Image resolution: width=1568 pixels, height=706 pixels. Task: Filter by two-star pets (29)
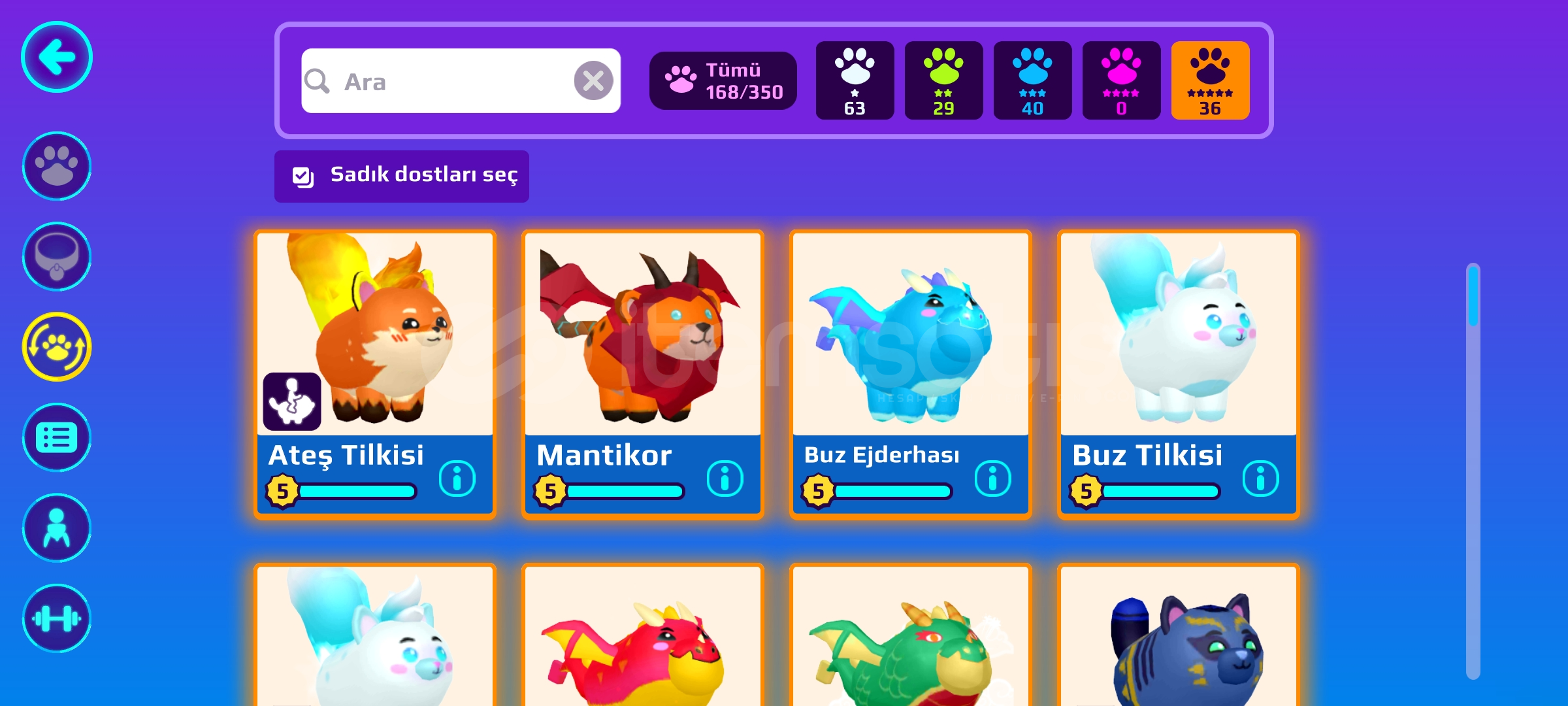pyautogui.click(x=943, y=80)
